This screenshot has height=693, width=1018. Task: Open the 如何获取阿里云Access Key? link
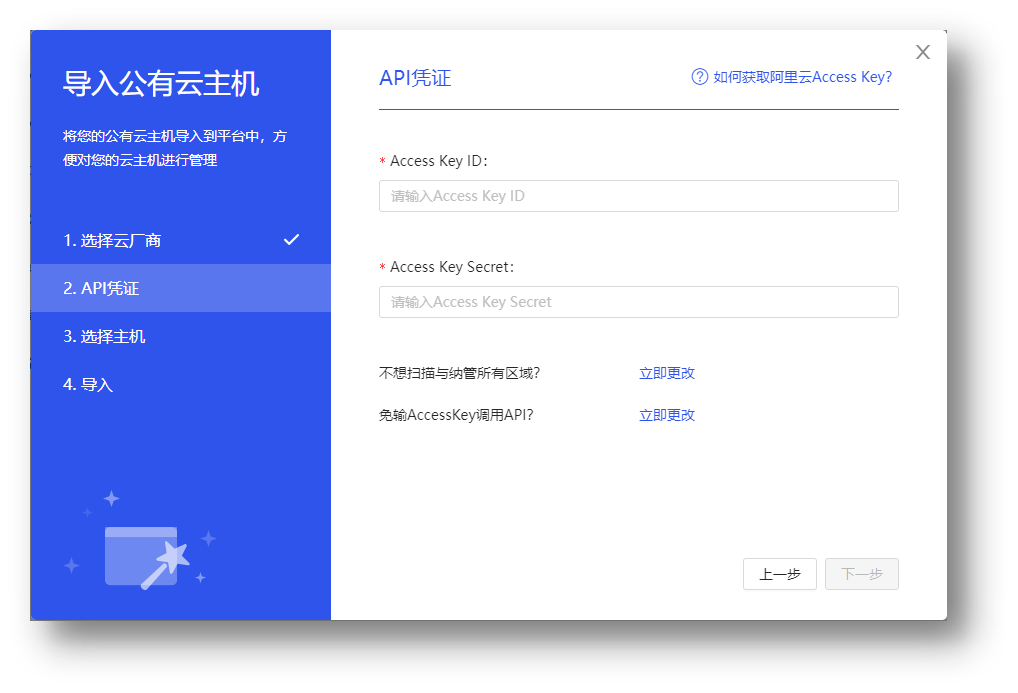click(x=802, y=77)
